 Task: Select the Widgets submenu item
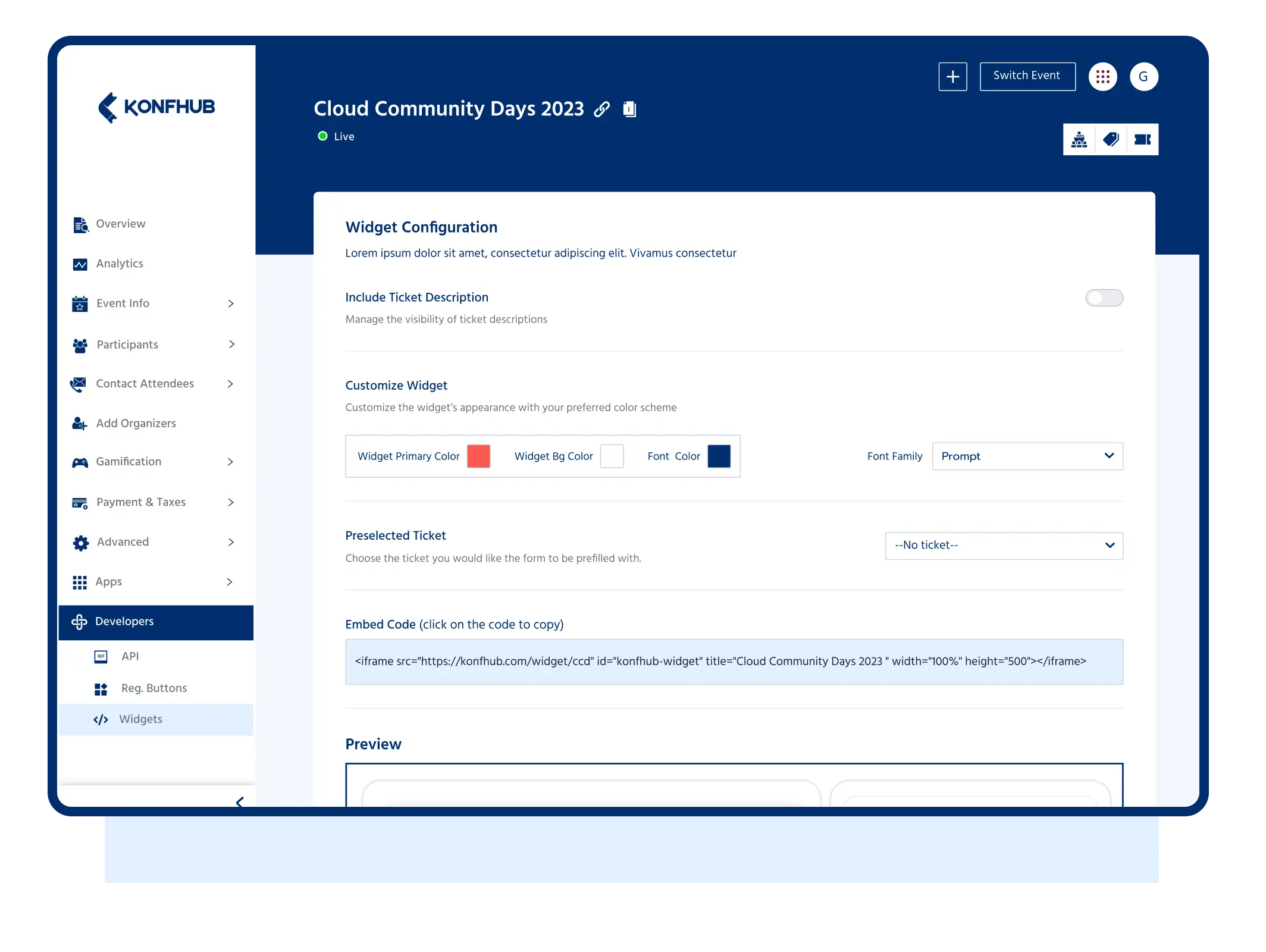(156, 719)
